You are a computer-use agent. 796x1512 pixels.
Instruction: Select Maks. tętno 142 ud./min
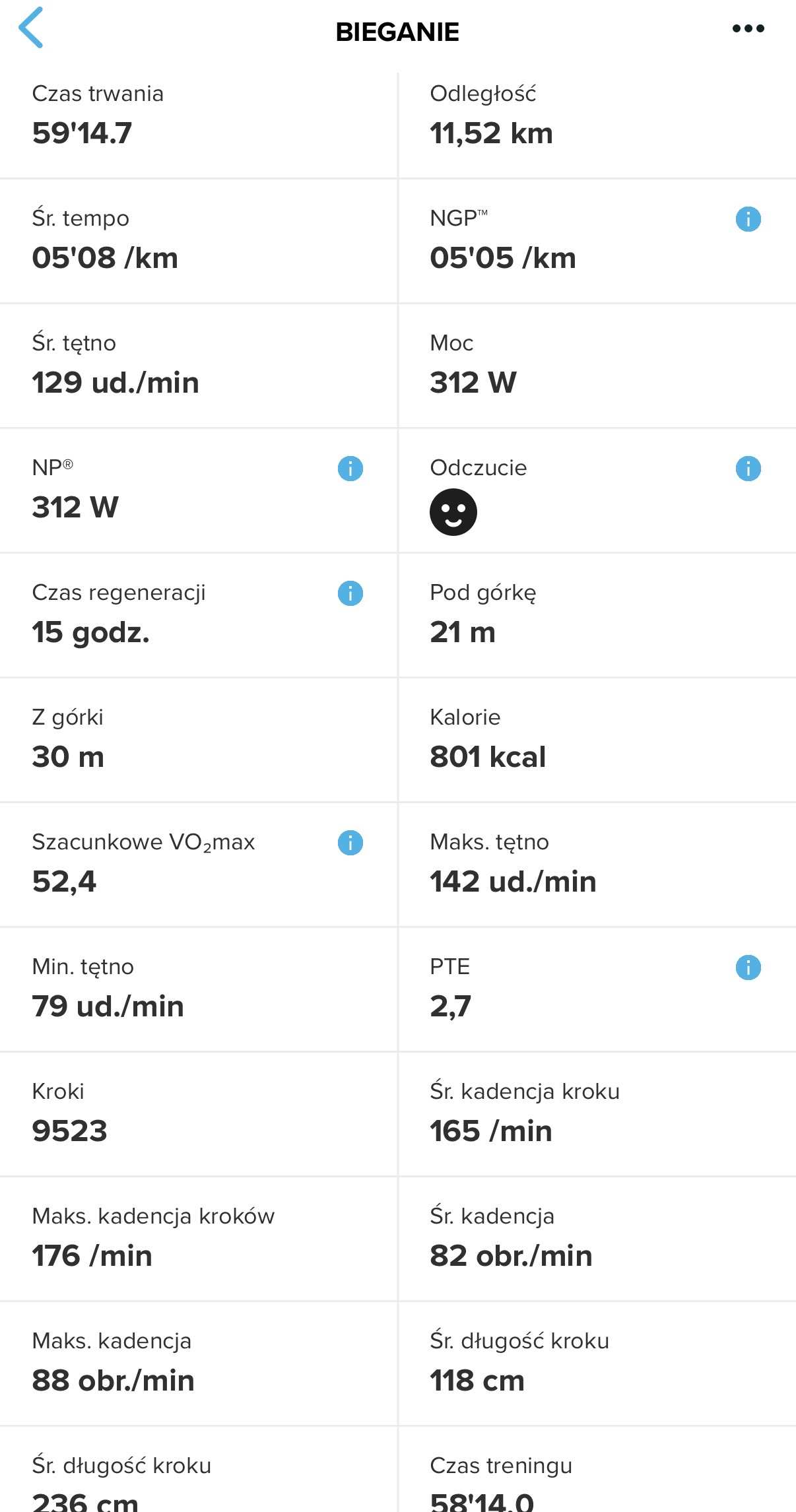[597, 864]
